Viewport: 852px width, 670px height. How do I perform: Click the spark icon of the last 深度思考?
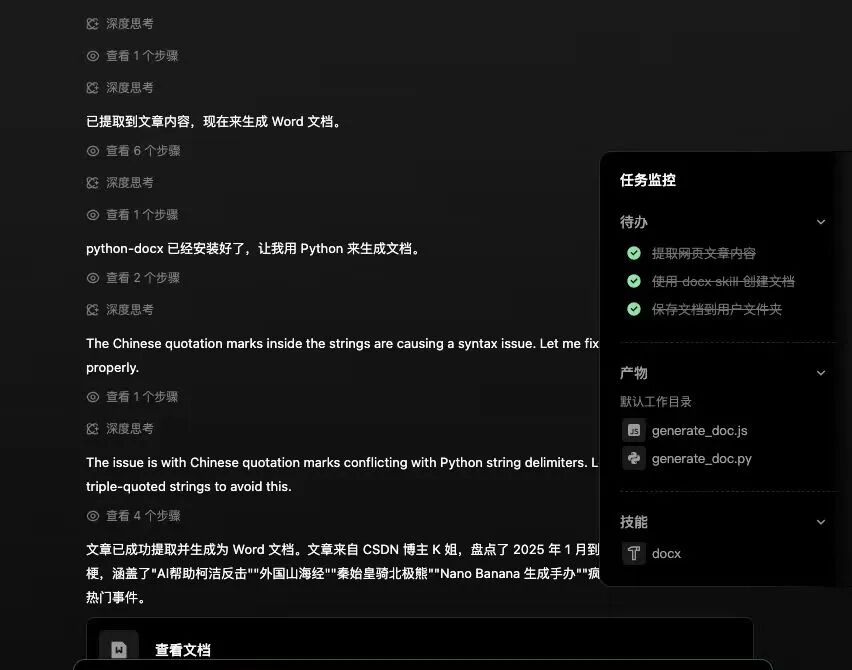point(92,428)
